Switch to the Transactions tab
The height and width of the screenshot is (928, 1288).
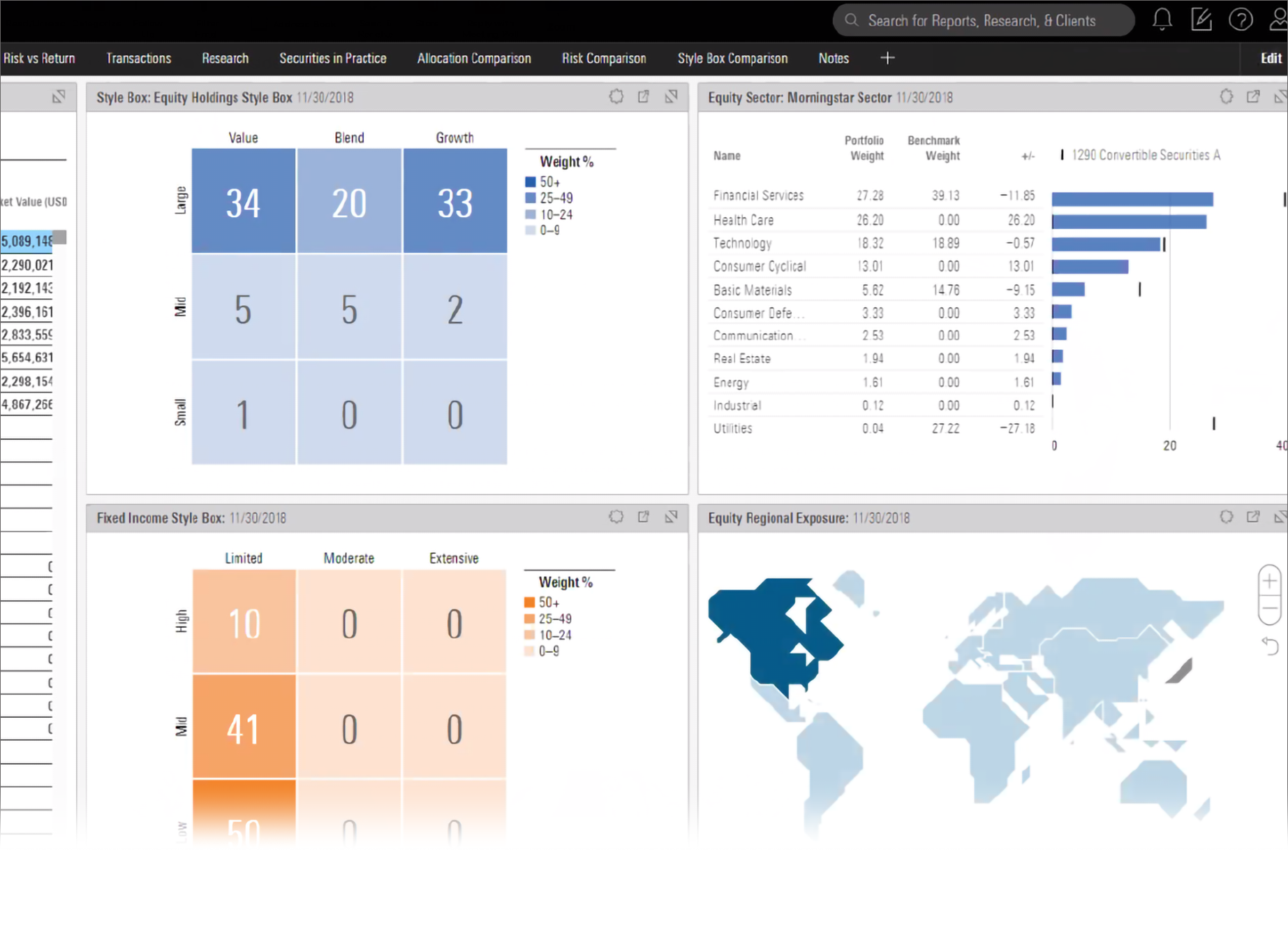coord(138,59)
